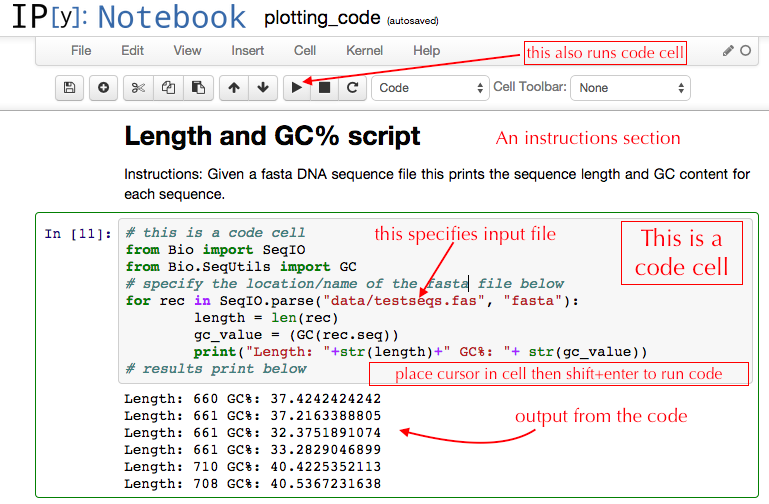Click the "length = len(rec)" line

point(266,318)
